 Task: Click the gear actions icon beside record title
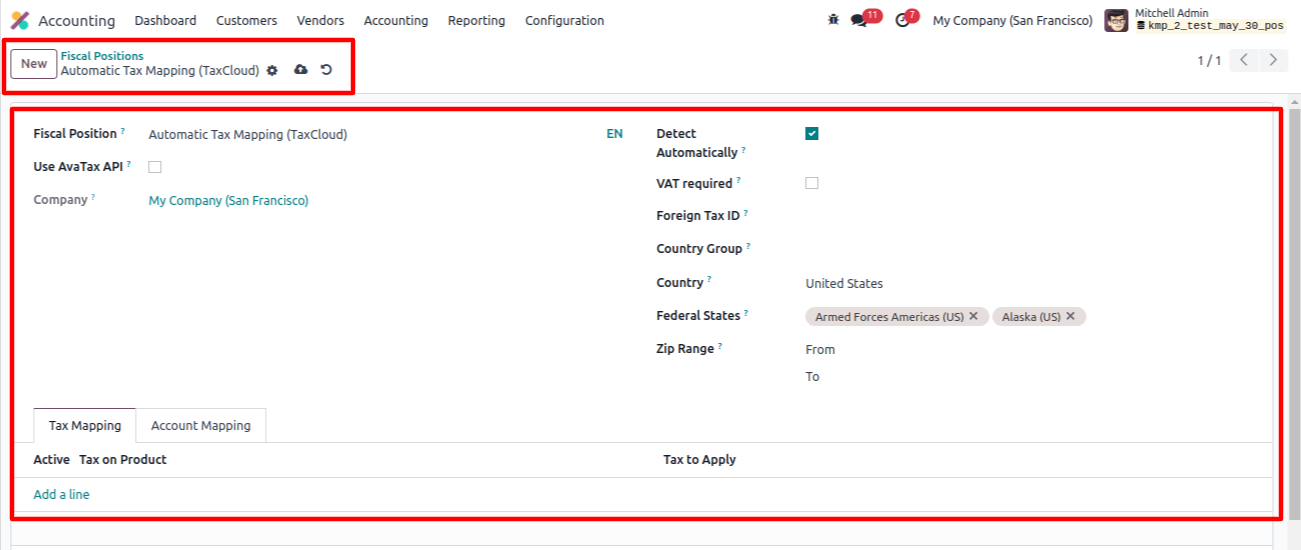pos(272,70)
